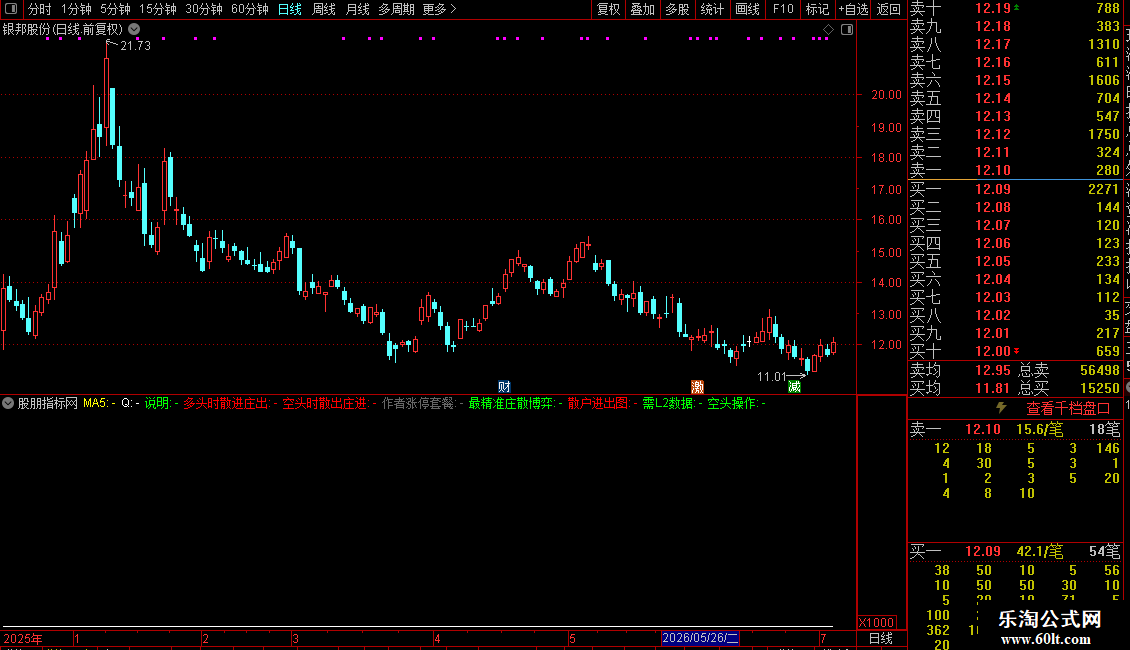Screen dimensions: 1130x650
Task: Switch to the 5分钟 period
Action: (115, 9)
